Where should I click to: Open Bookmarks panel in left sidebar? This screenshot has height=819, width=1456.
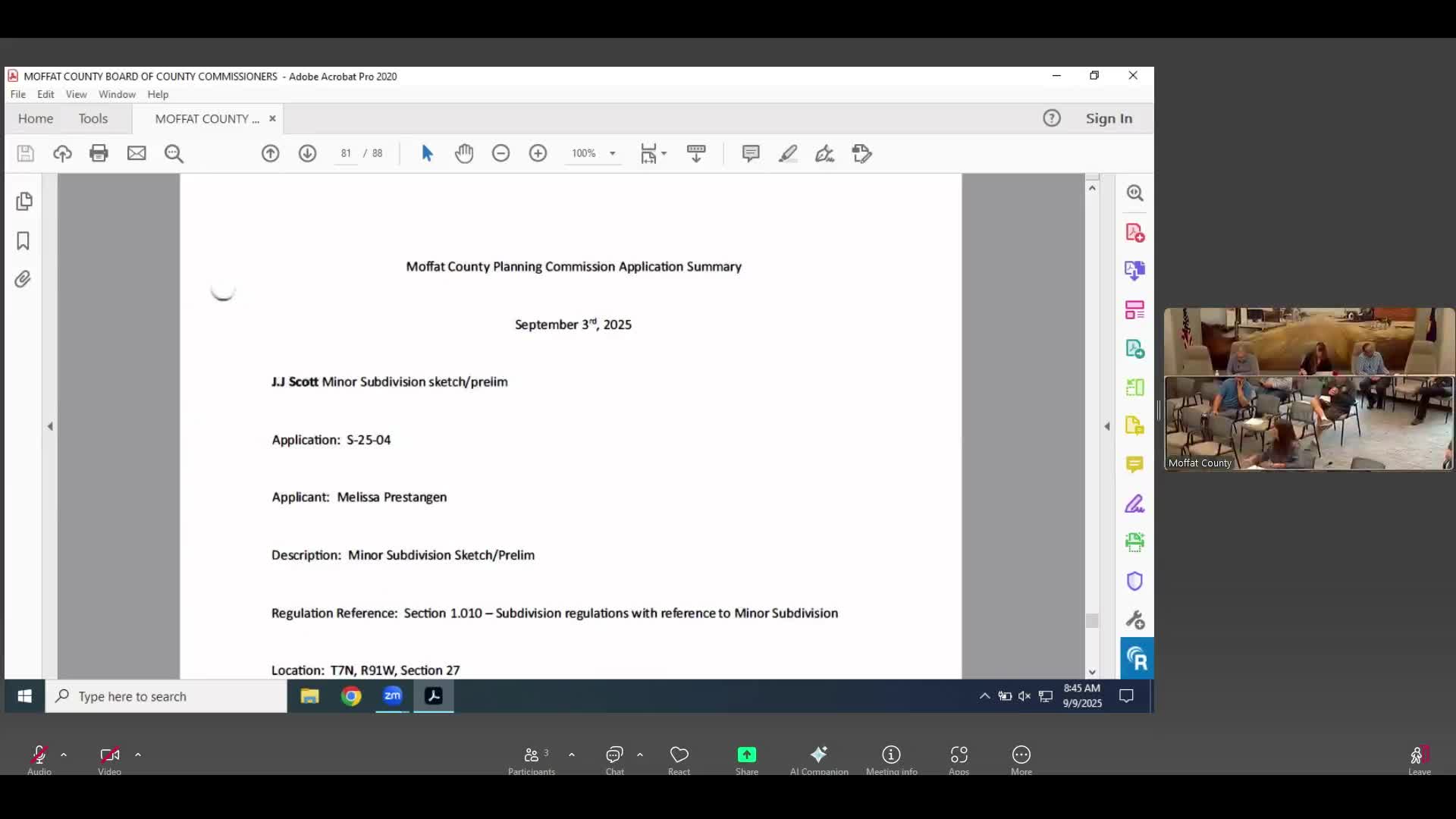pyautogui.click(x=24, y=241)
